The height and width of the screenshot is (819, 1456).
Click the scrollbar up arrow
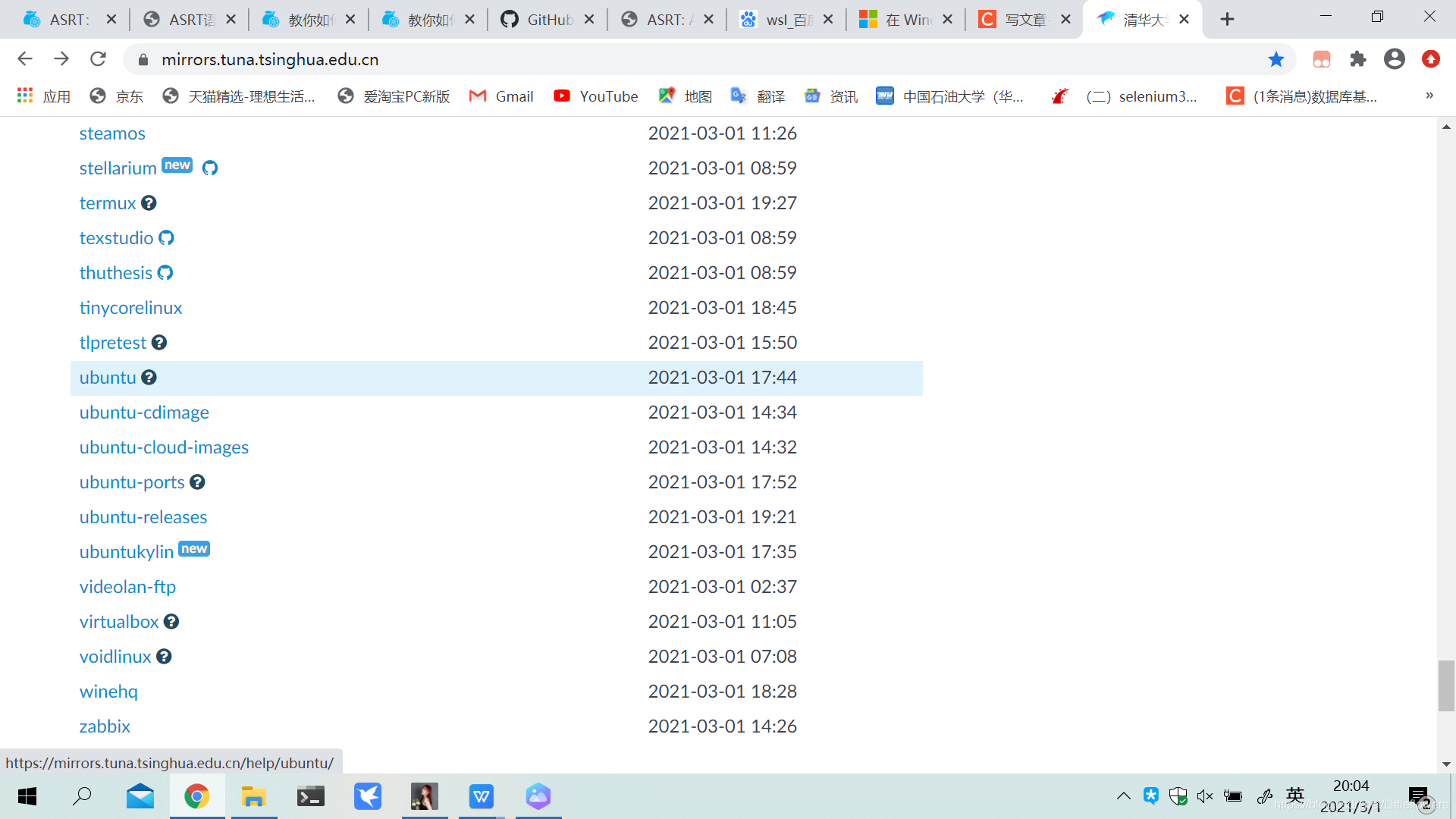tap(1446, 127)
